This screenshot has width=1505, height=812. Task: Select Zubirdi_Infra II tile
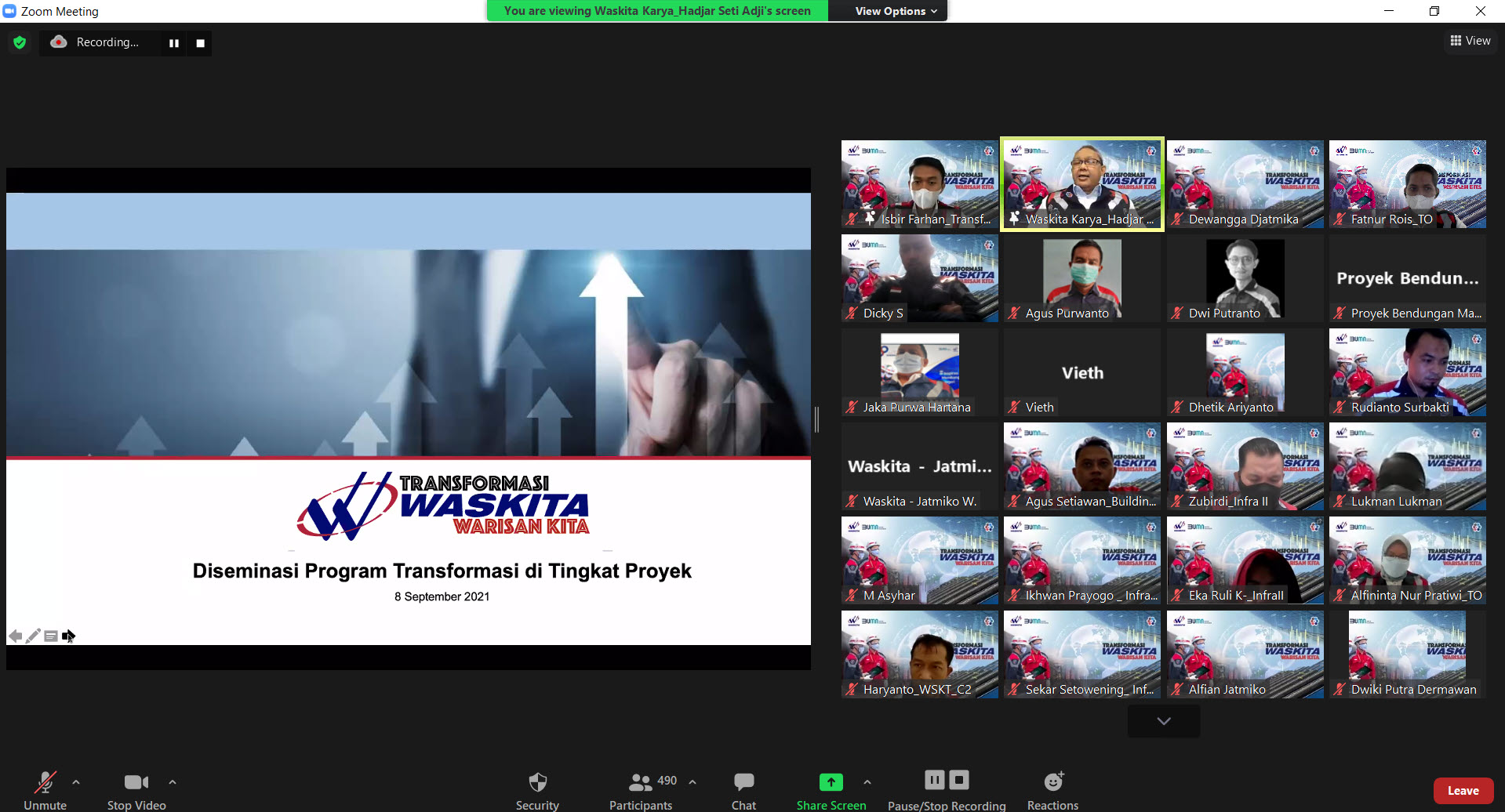click(1245, 466)
